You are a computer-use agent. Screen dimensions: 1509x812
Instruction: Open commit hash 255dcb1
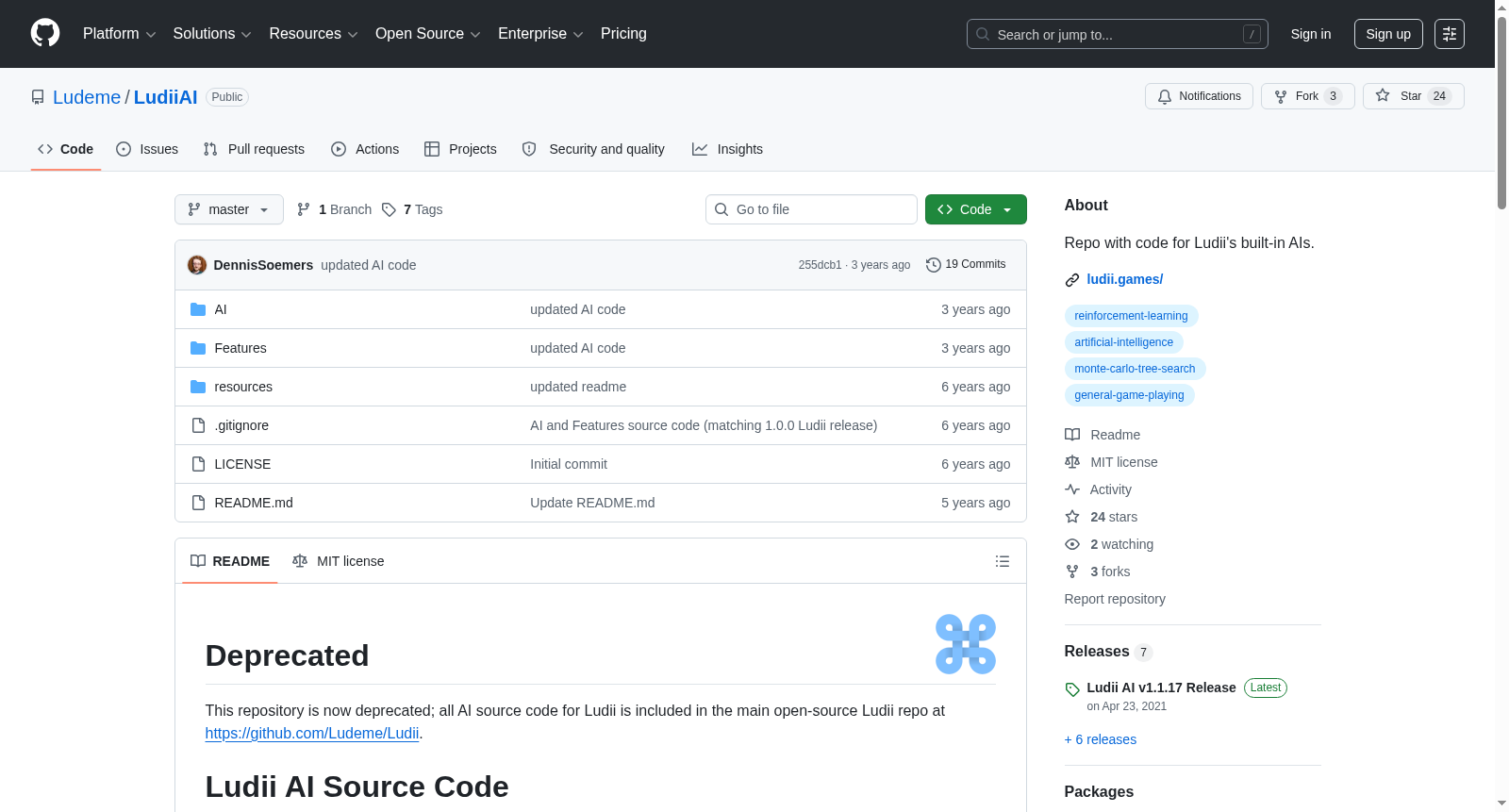coord(820,265)
